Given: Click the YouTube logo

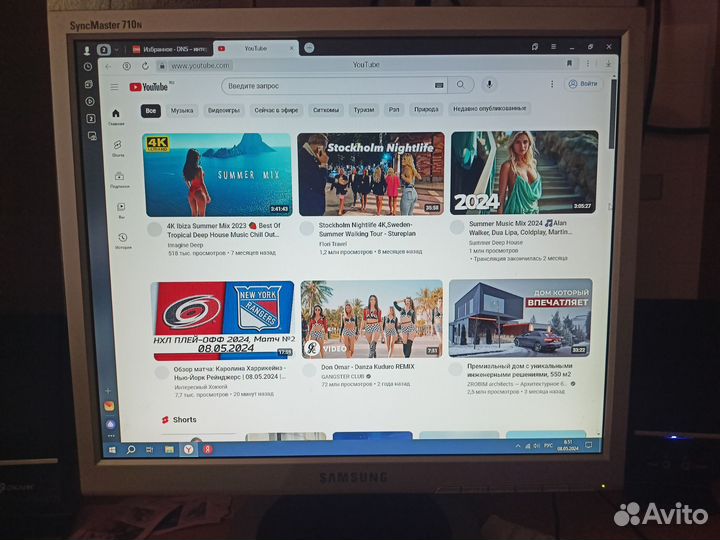Looking at the screenshot, I should pyautogui.click(x=149, y=86).
